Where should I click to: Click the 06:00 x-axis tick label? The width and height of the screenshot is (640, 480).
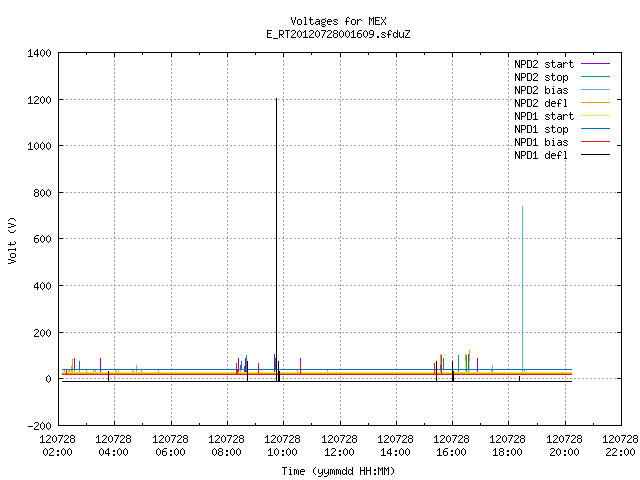tap(171, 453)
